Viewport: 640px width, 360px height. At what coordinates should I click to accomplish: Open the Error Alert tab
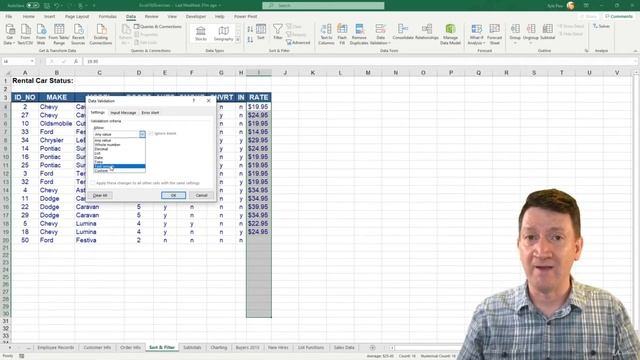click(x=150, y=113)
